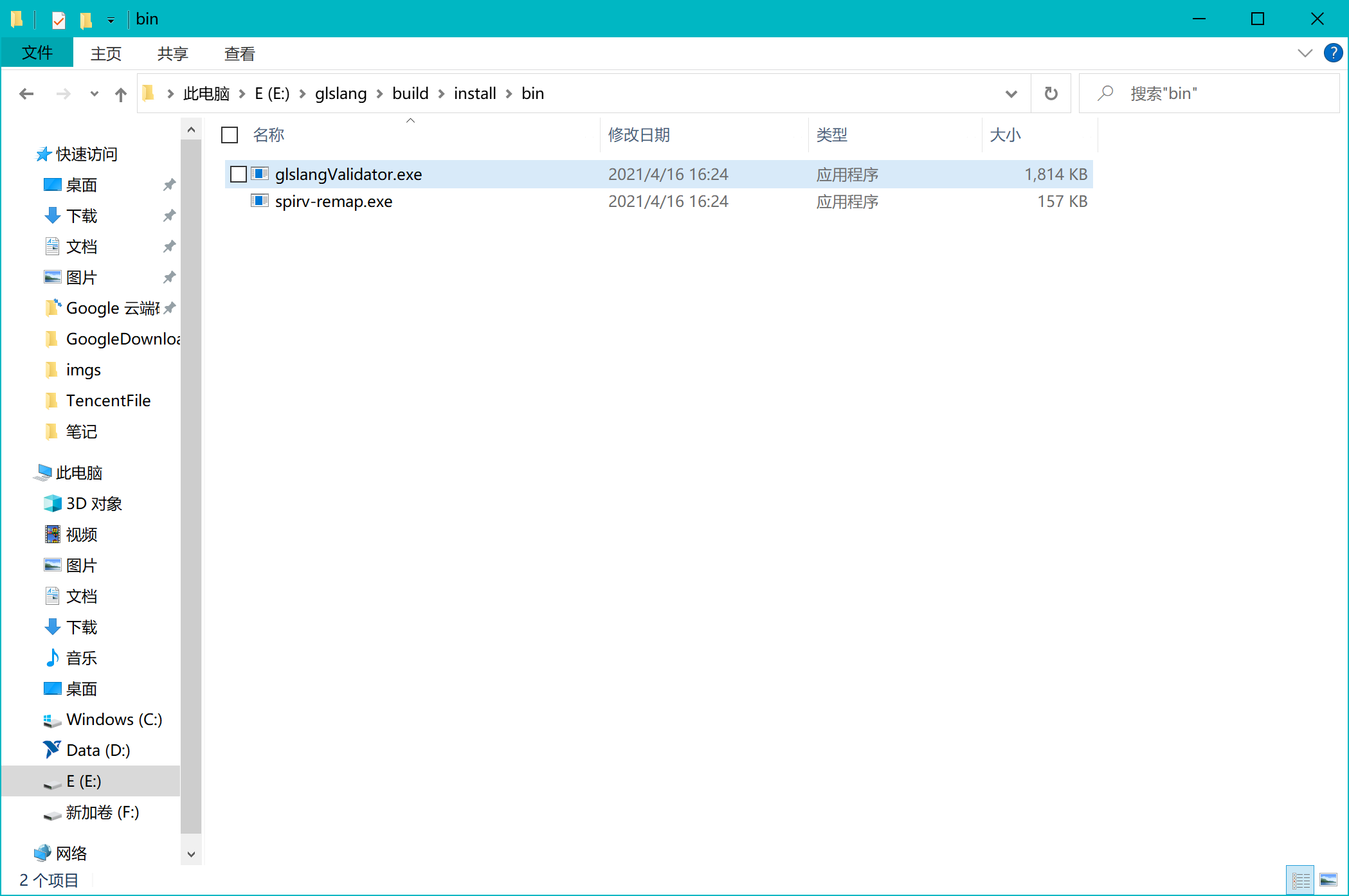The width and height of the screenshot is (1349, 896).
Task: Check the checkbox beside glslangValidator.exe
Action: tap(238, 174)
